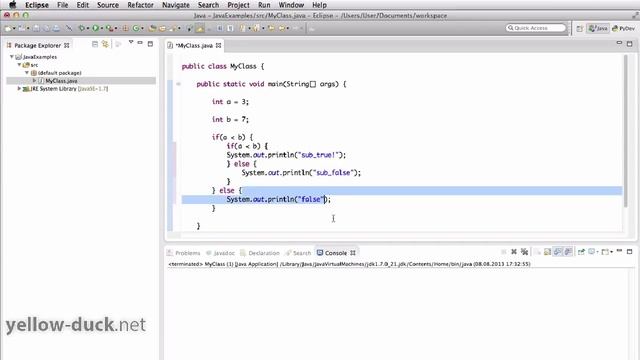Minimize the editor area

[619, 43]
